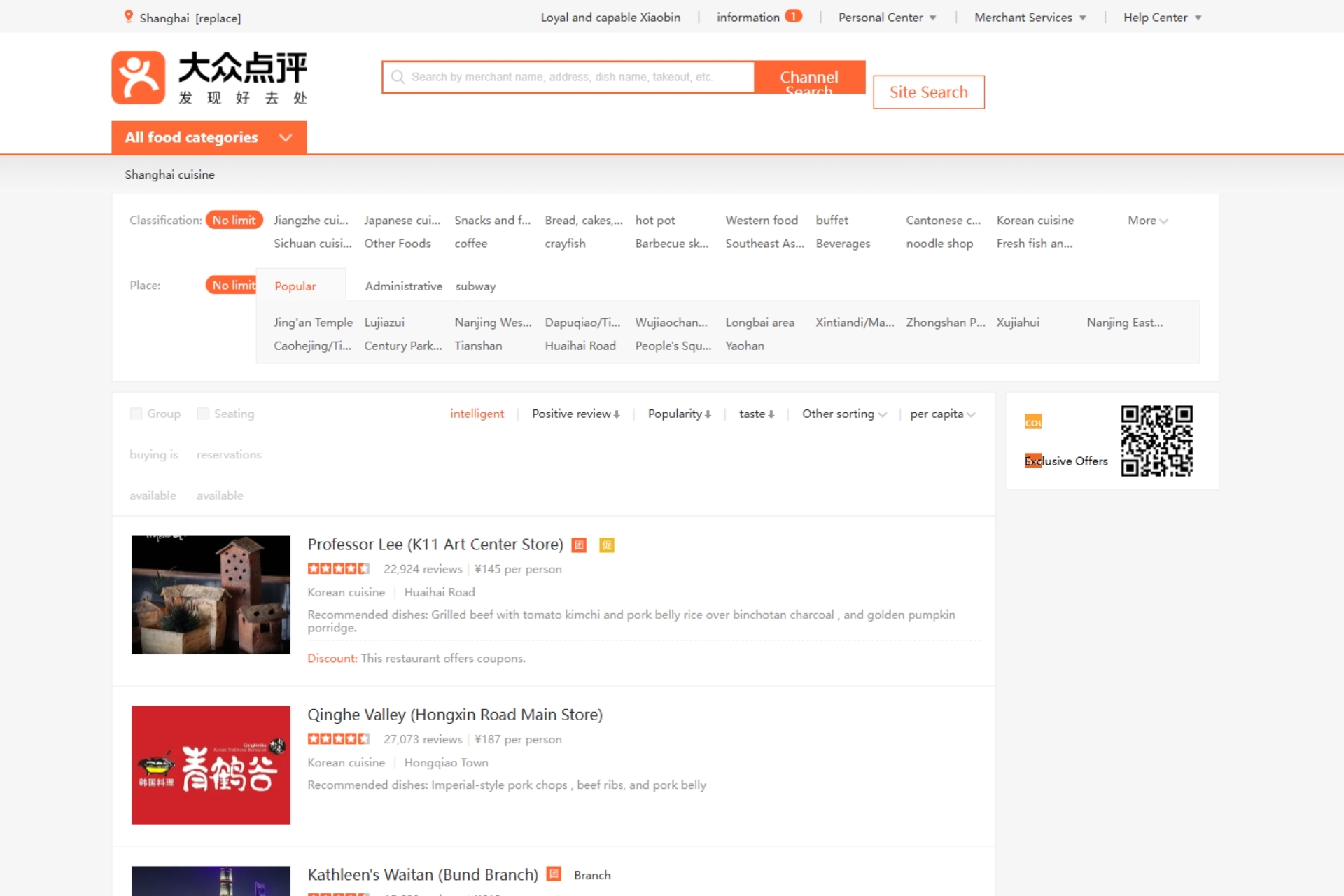Screen dimensions: 1344x896
Task: Enable the Group checkbox
Action: 136,414
